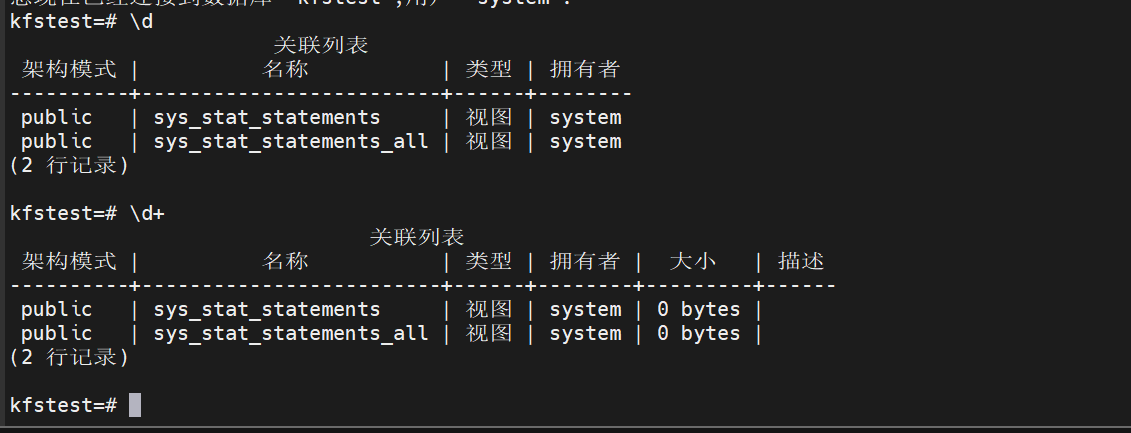Click the (2 行记录) line below the \d+ table
Viewport: 1131px width, 433px height.
click(69, 357)
